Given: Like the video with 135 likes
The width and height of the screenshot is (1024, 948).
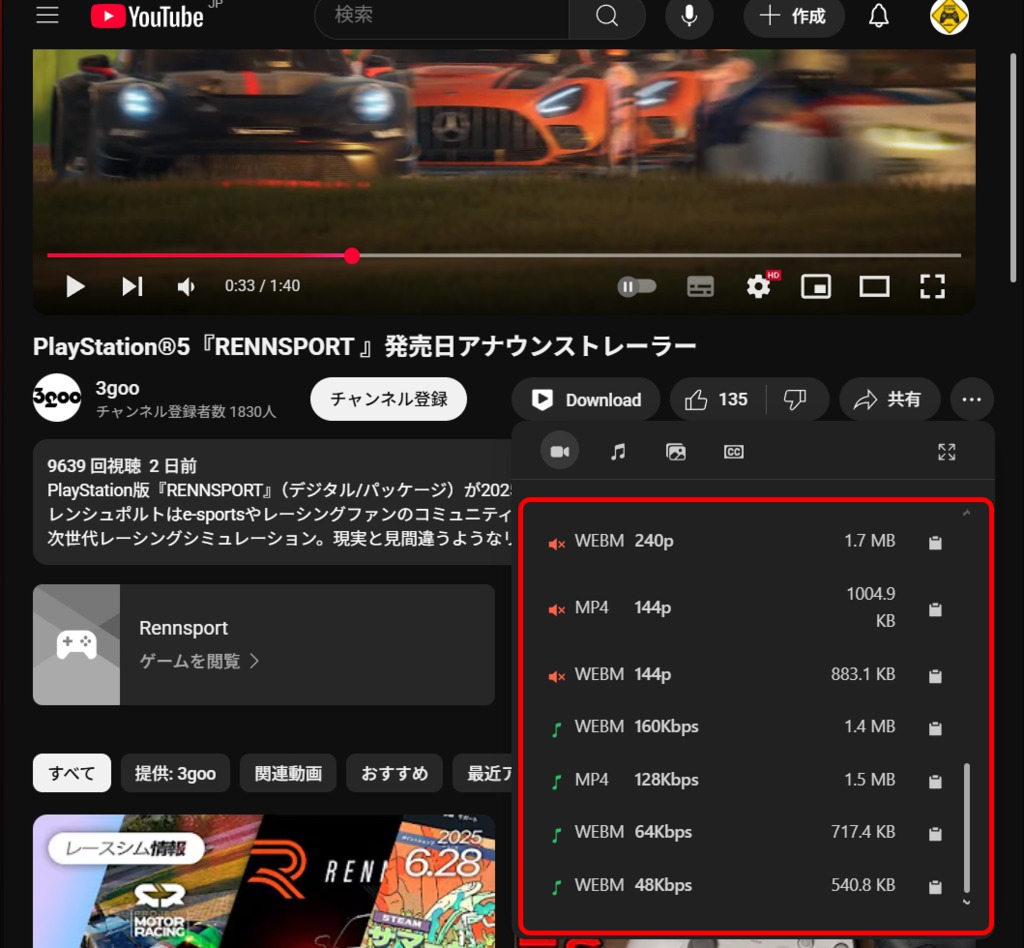Looking at the screenshot, I should point(716,400).
